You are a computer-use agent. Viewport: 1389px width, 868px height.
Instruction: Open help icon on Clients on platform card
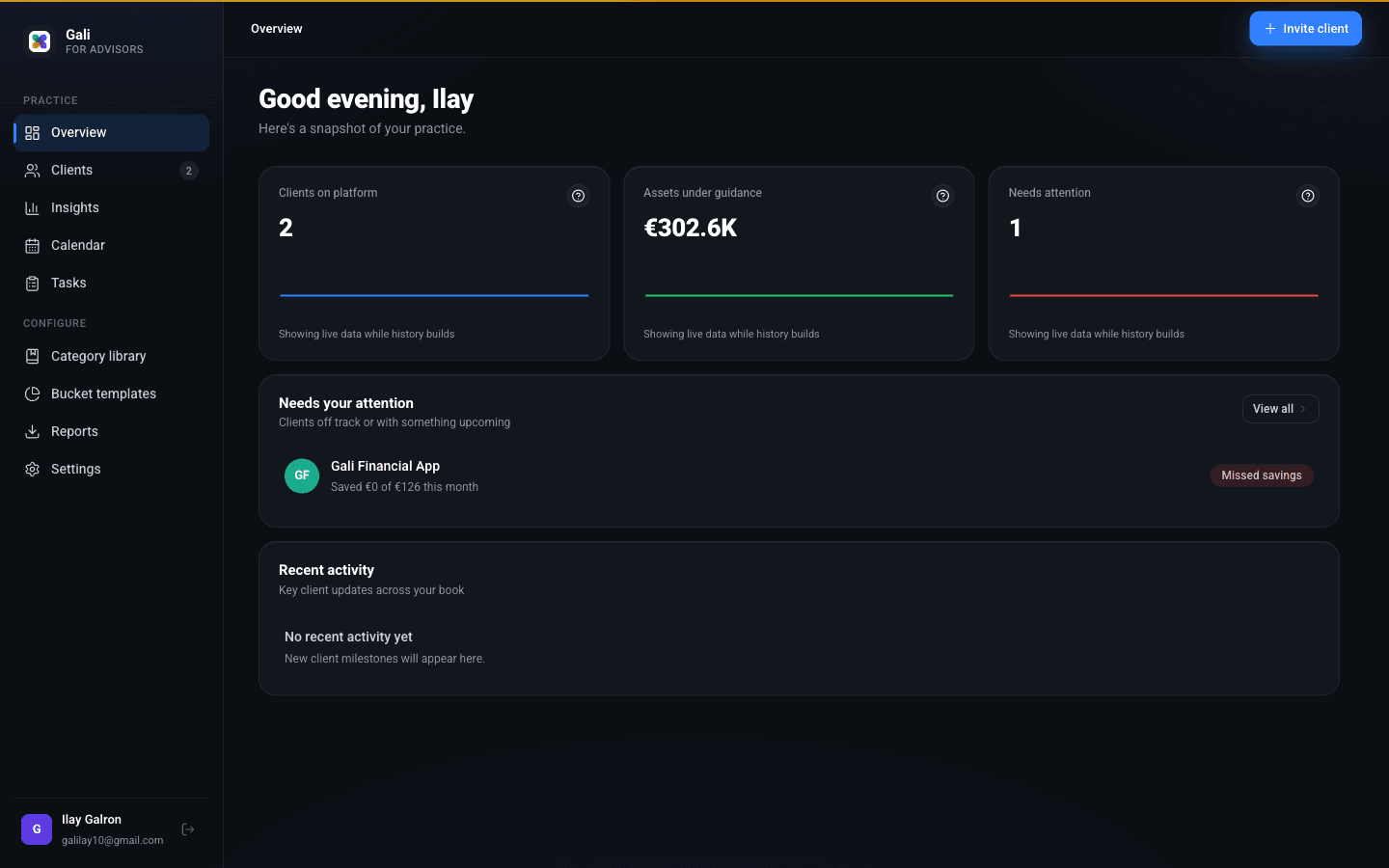coord(578,196)
